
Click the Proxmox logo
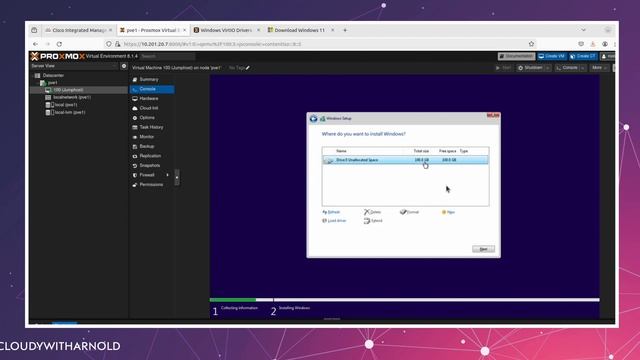58,56
